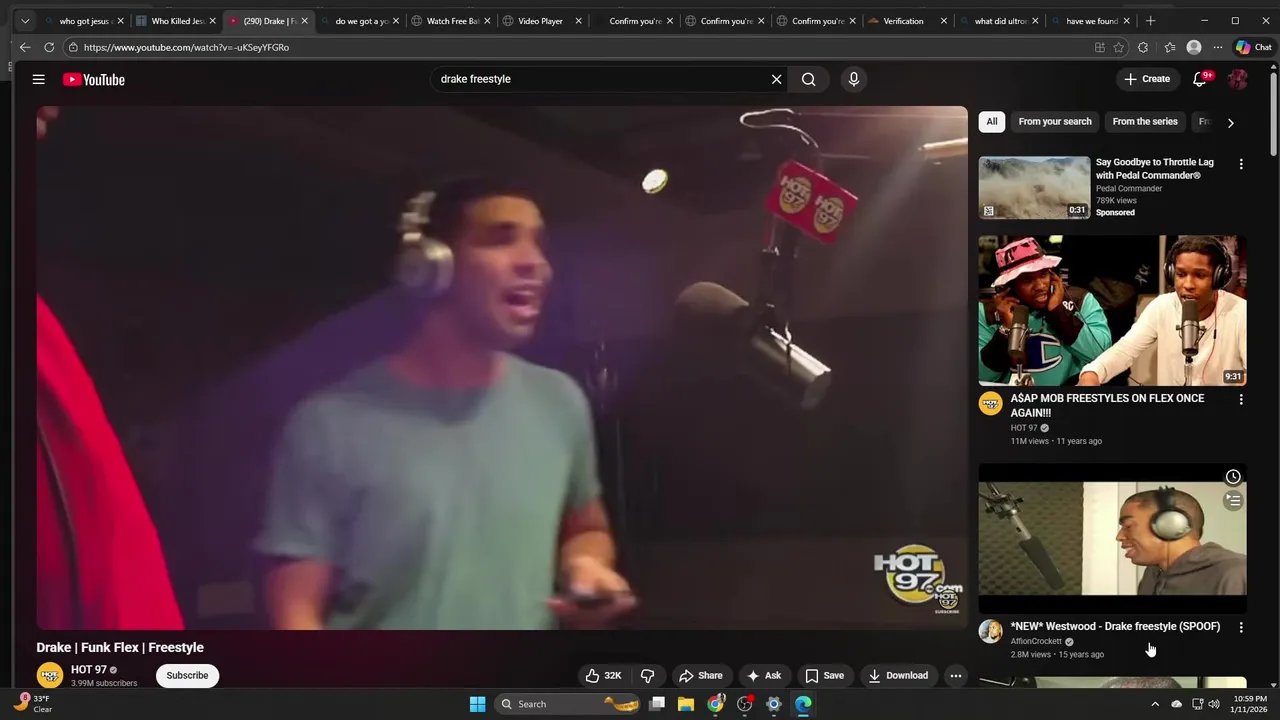
Task: Subscribe to the HOT 97 channel
Action: point(187,676)
